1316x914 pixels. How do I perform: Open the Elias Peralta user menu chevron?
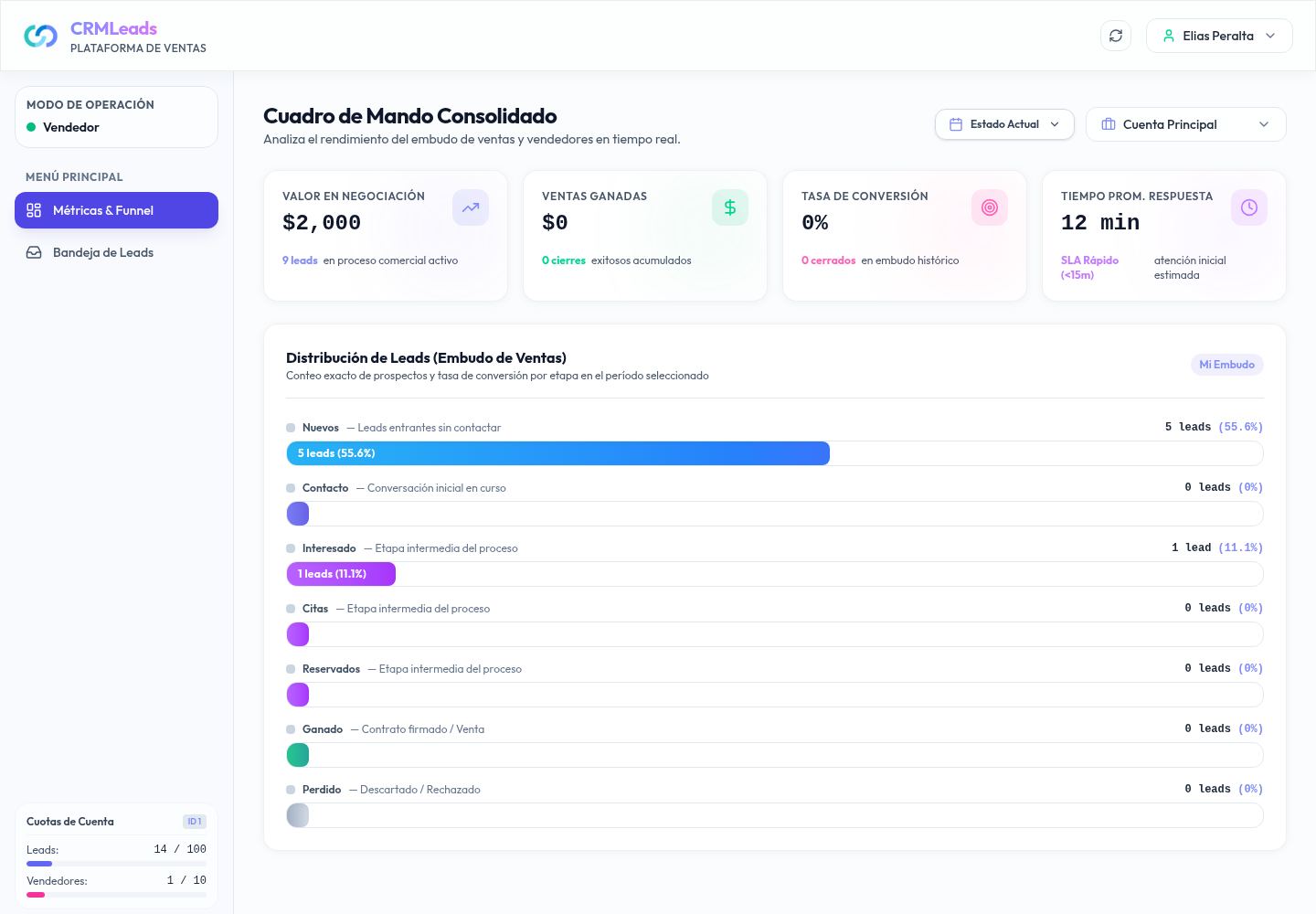[1270, 36]
